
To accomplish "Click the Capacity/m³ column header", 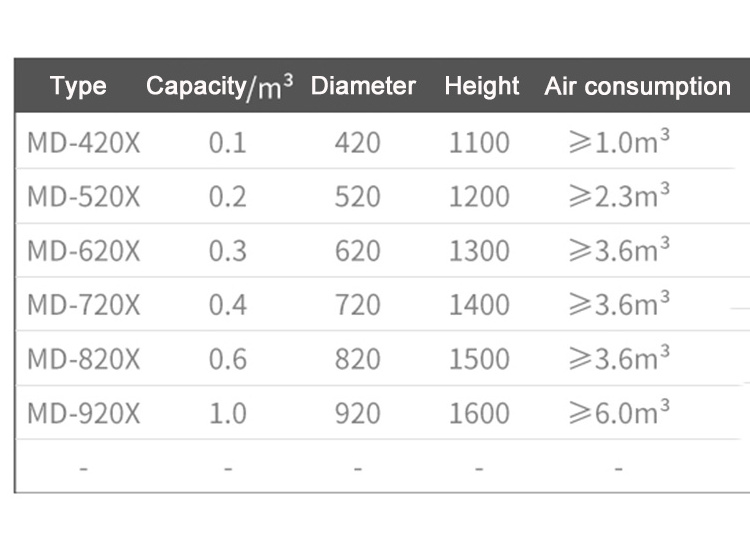I will pos(219,86).
